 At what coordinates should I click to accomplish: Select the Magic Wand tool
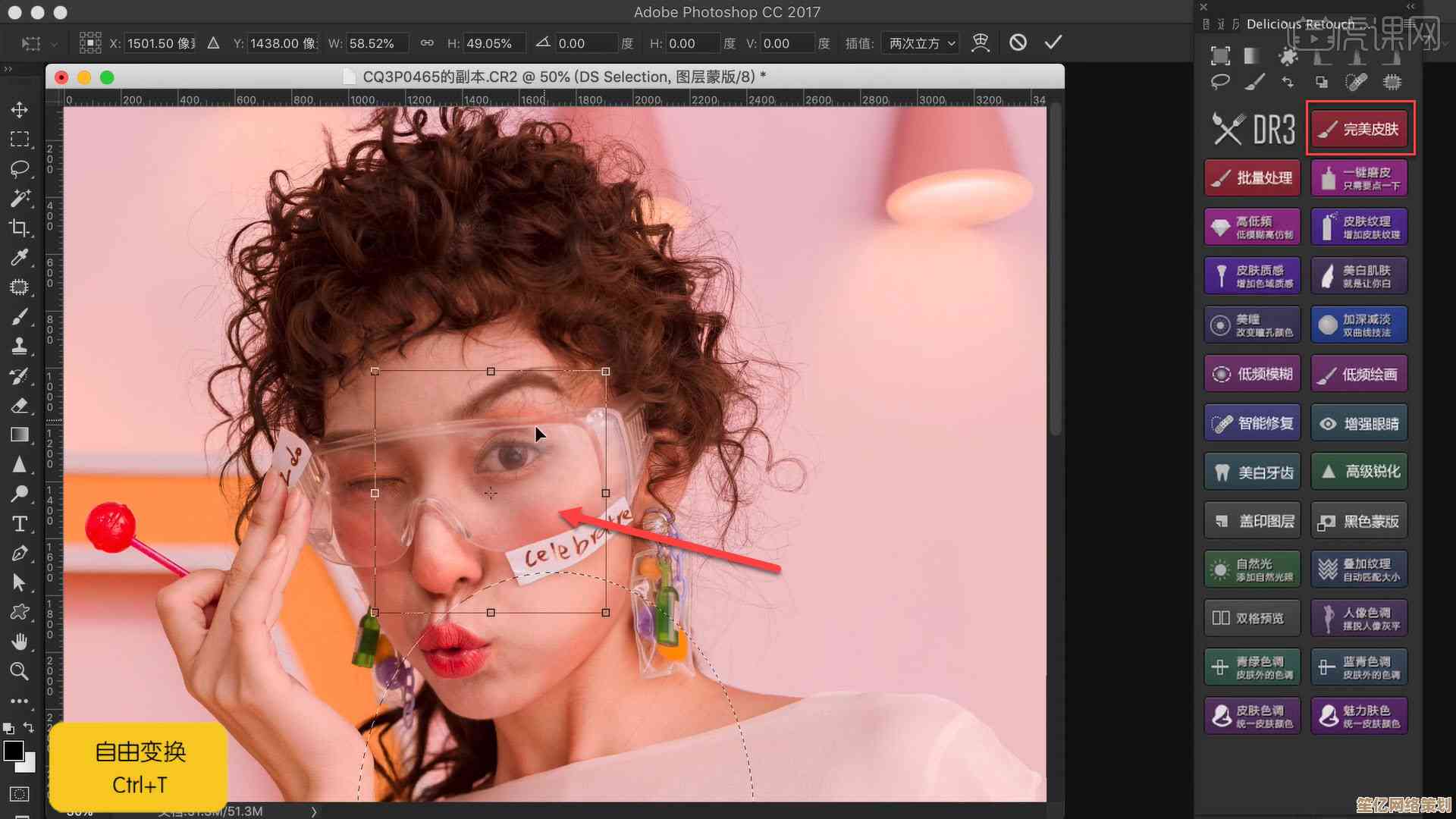(20, 198)
